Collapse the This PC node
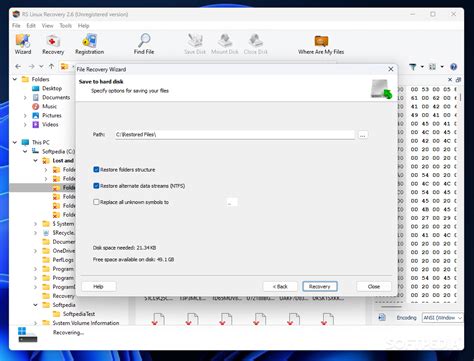 pos(15,142)
